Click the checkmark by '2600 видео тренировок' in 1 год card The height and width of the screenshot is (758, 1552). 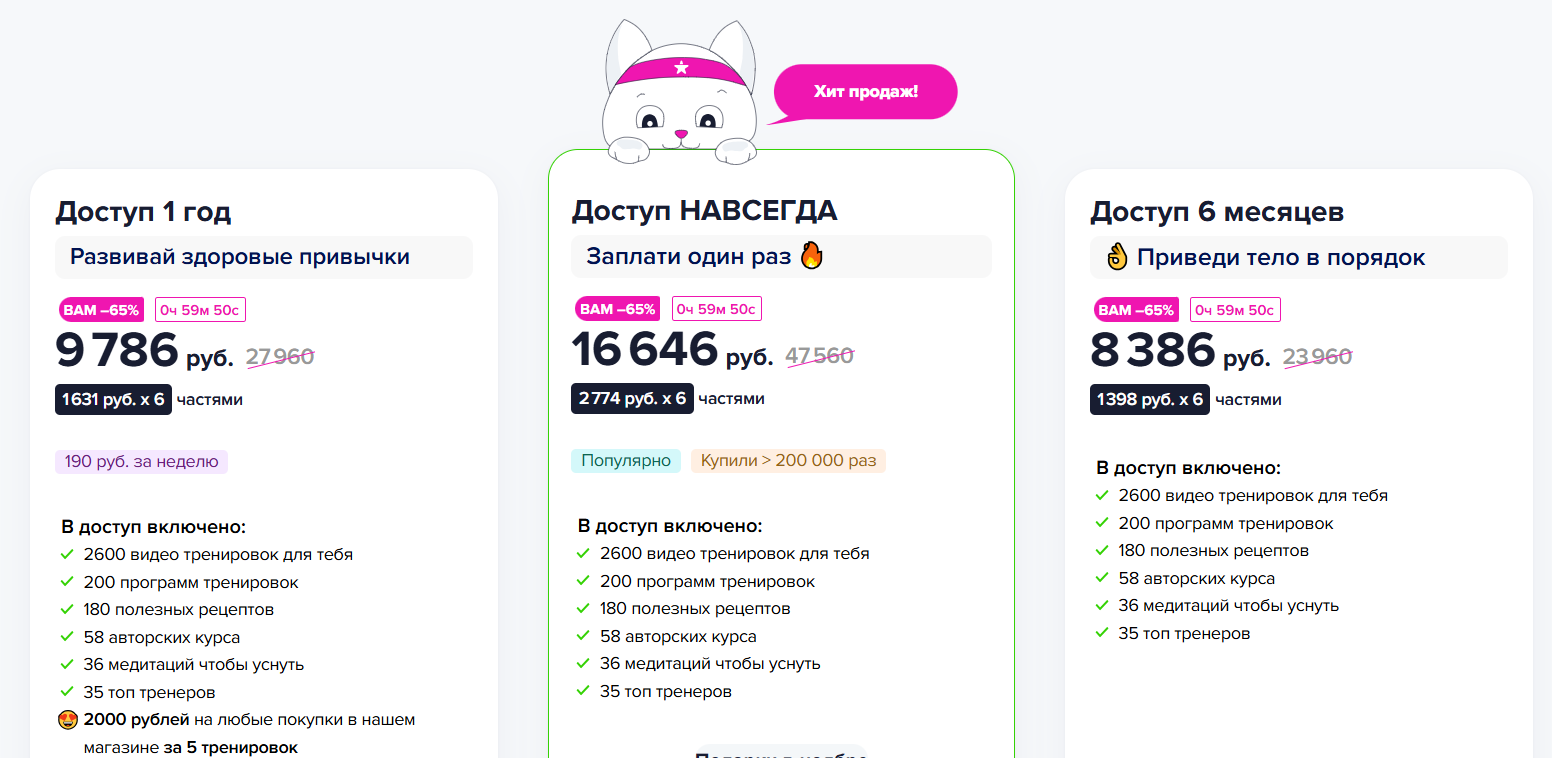(67, 554)
